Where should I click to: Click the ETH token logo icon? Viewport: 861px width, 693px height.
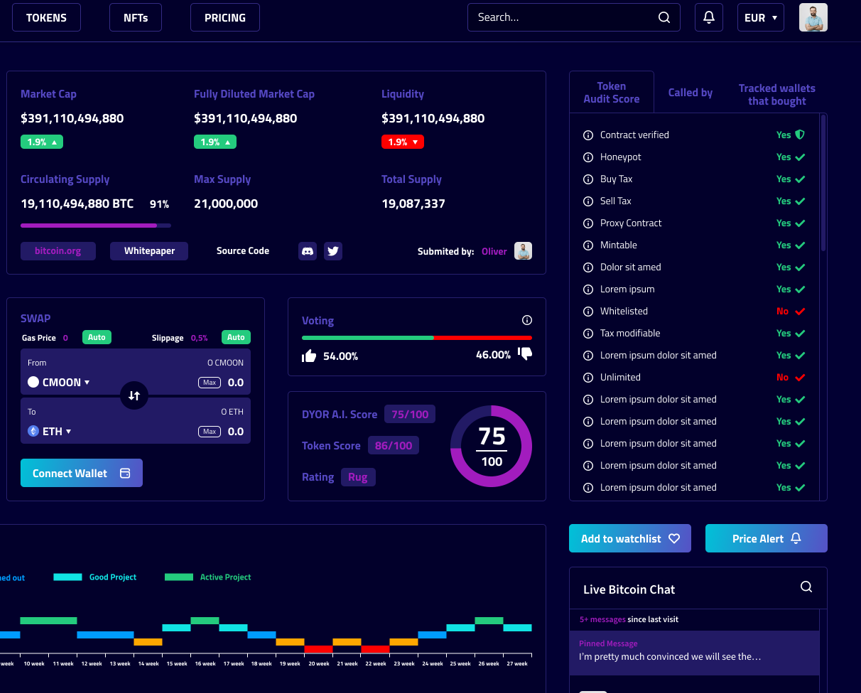pyautogui.click(x=33, y=431)
